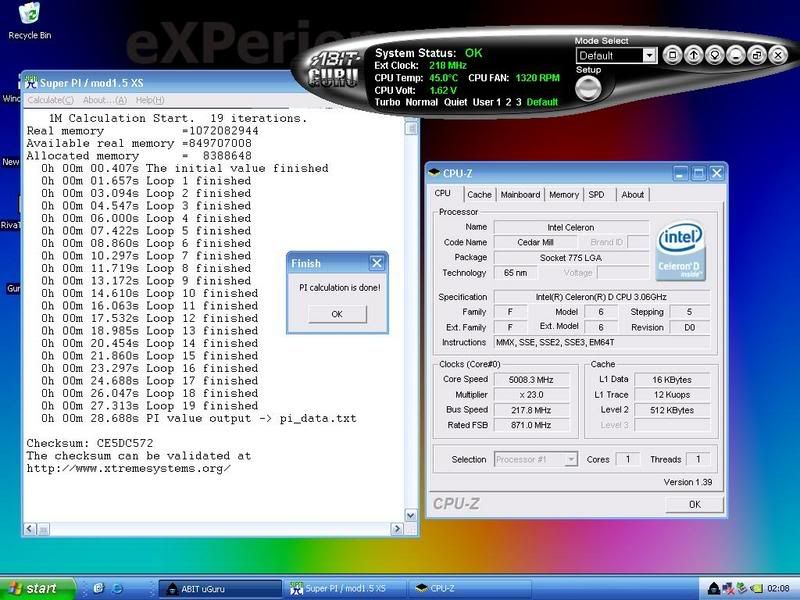800x600 pixels.
Task: Click the Specification field in CPU-Z
Action: click(x=601, y=296)
